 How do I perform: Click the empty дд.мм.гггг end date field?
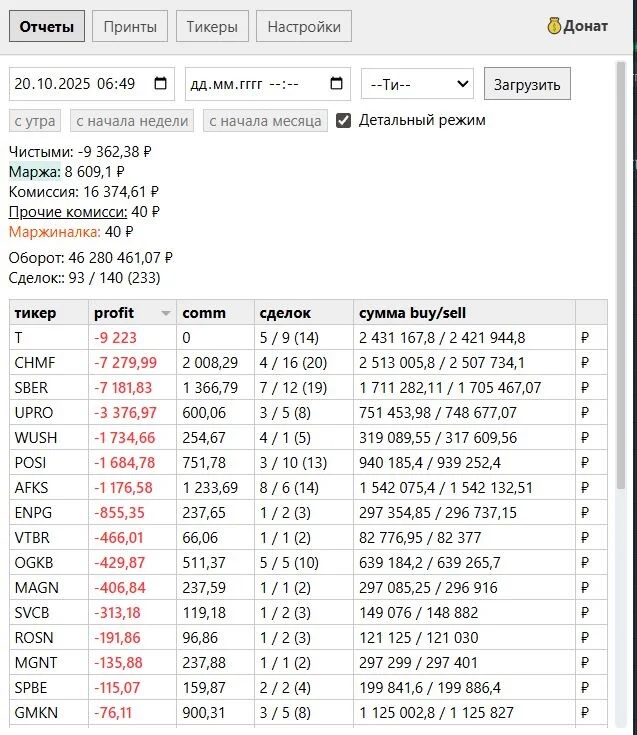point(268,84)
